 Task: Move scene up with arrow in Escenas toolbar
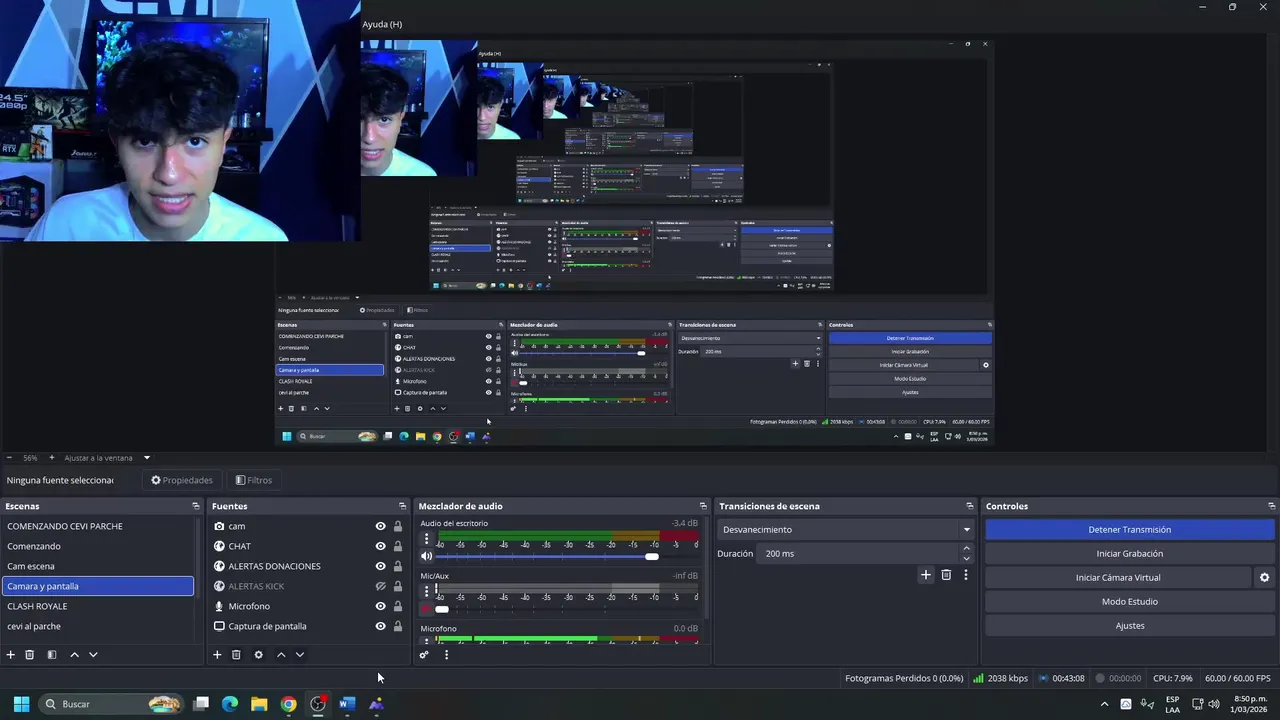click(74, 655)
